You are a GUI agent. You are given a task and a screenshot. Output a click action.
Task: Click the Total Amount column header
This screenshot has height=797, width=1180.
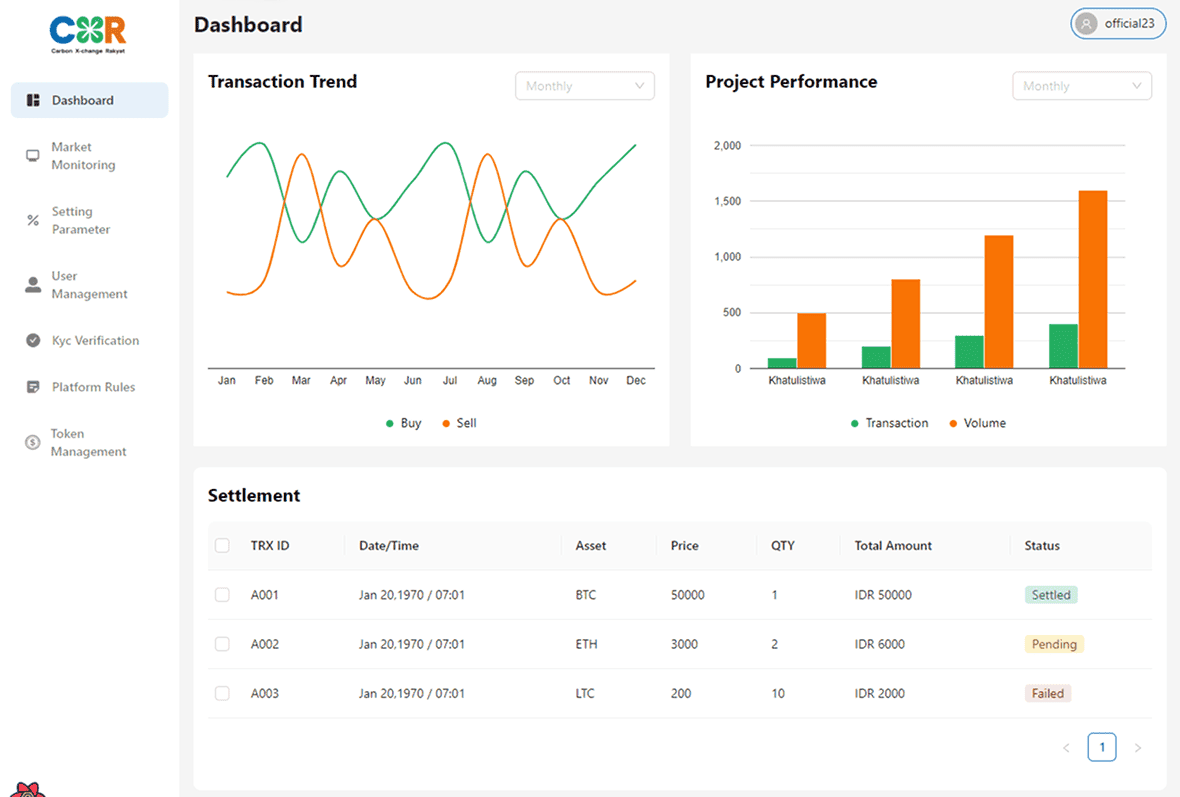tap(893, 546)
